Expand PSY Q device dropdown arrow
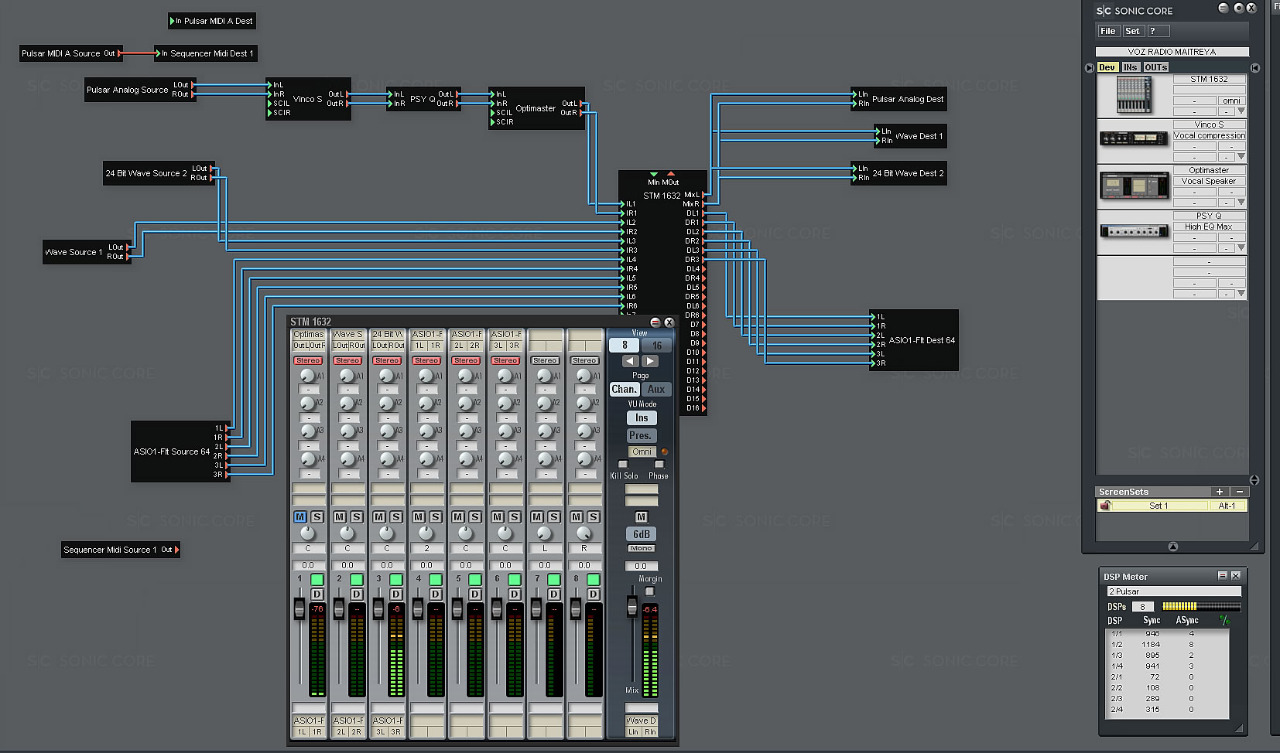Image resolution: width=1280 pixels, height=753 pixels. (x=1241, y=247)
